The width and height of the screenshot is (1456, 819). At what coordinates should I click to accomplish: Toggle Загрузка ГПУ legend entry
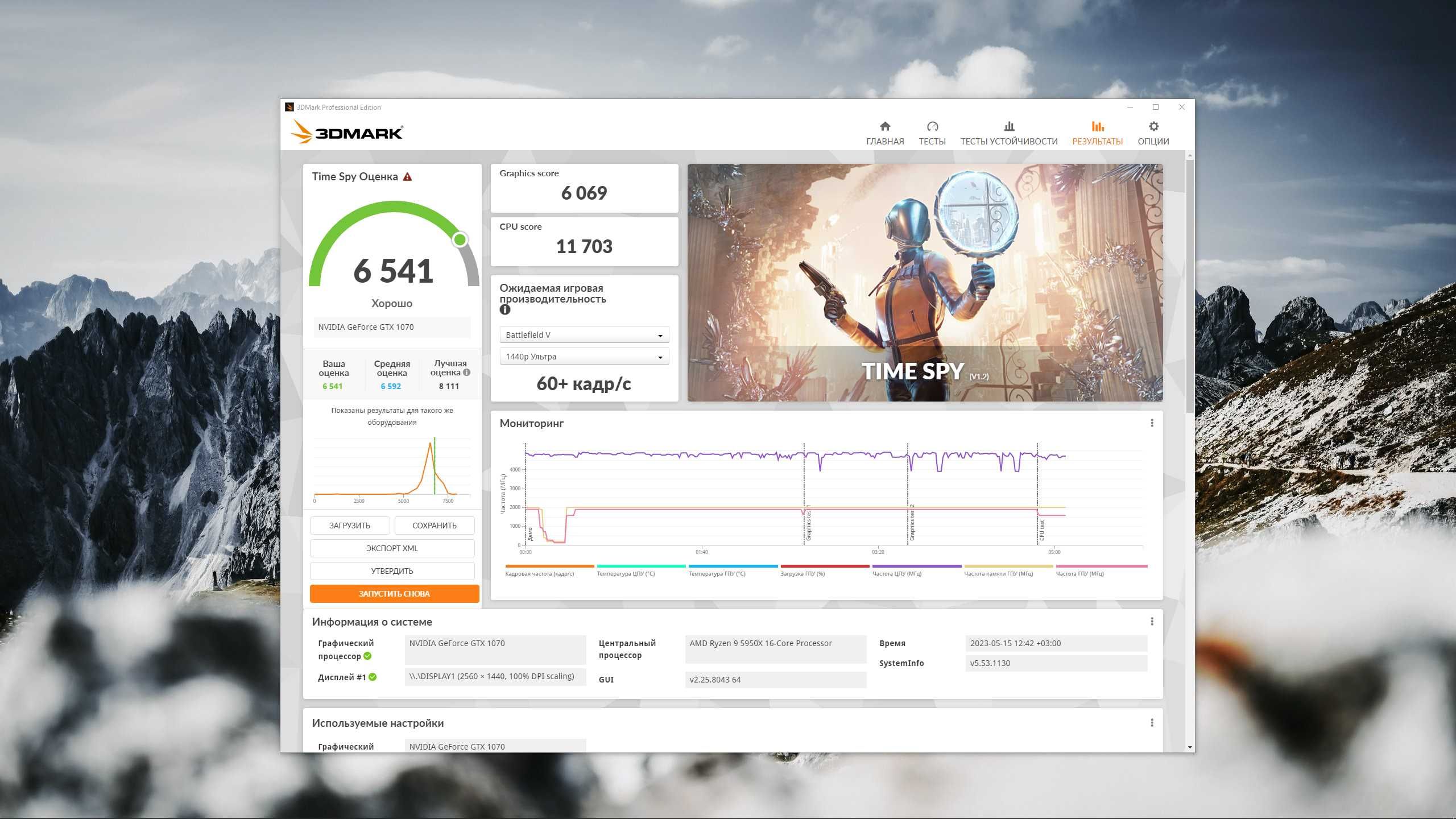pyautogui.click(x=825, y=570)
